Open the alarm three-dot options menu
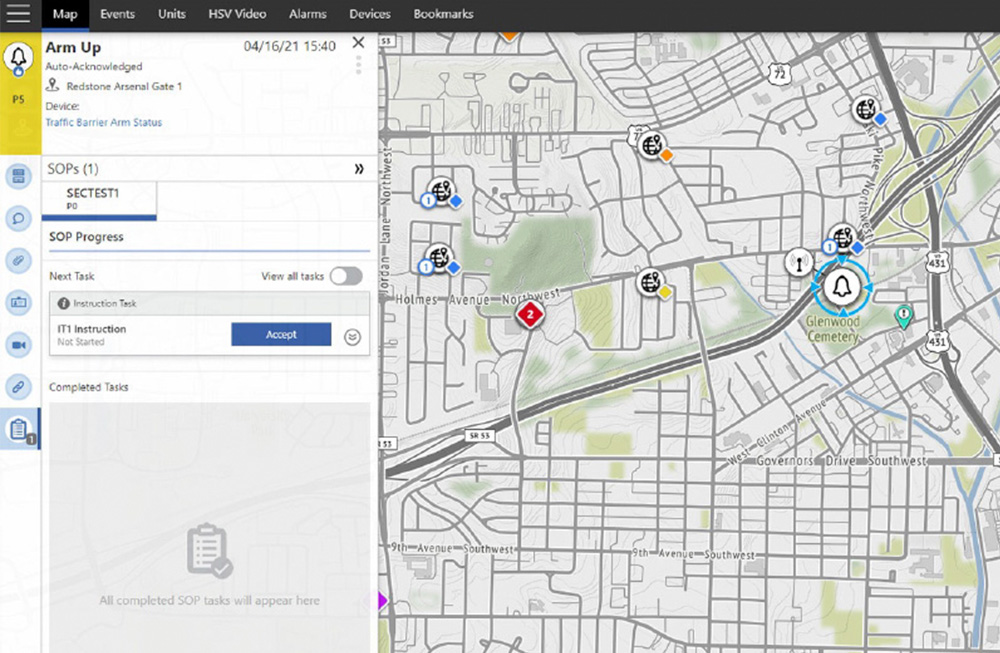Screen dimensions: 1000x653 359,66
